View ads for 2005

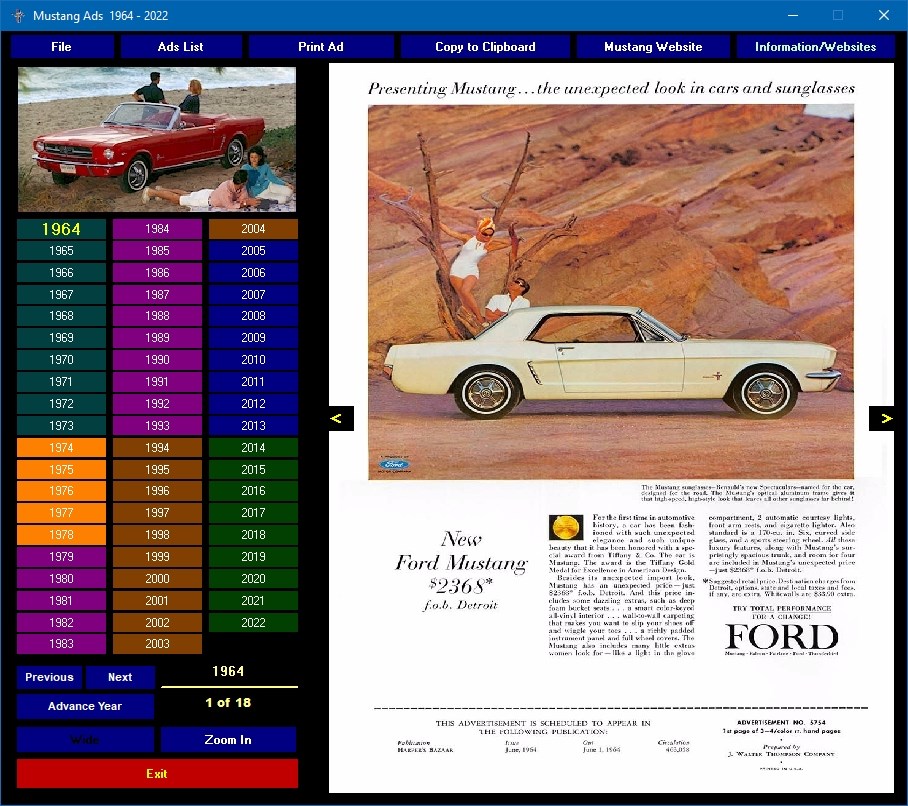pyautogui.click(x=254, y=251)
